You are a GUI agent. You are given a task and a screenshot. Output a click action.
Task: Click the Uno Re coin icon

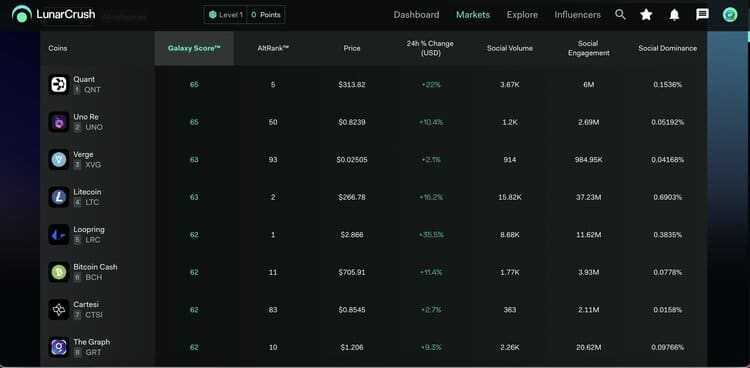(x=59, y=122)
